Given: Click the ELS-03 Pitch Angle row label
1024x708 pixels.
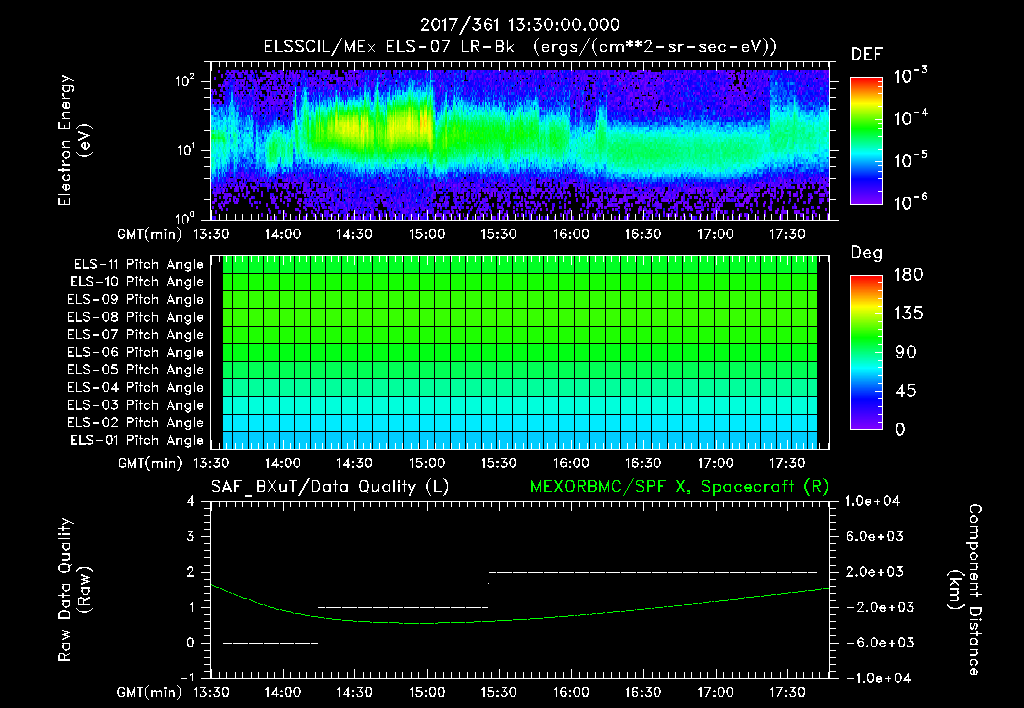Looking at the screenshot, I should [136, 406].
